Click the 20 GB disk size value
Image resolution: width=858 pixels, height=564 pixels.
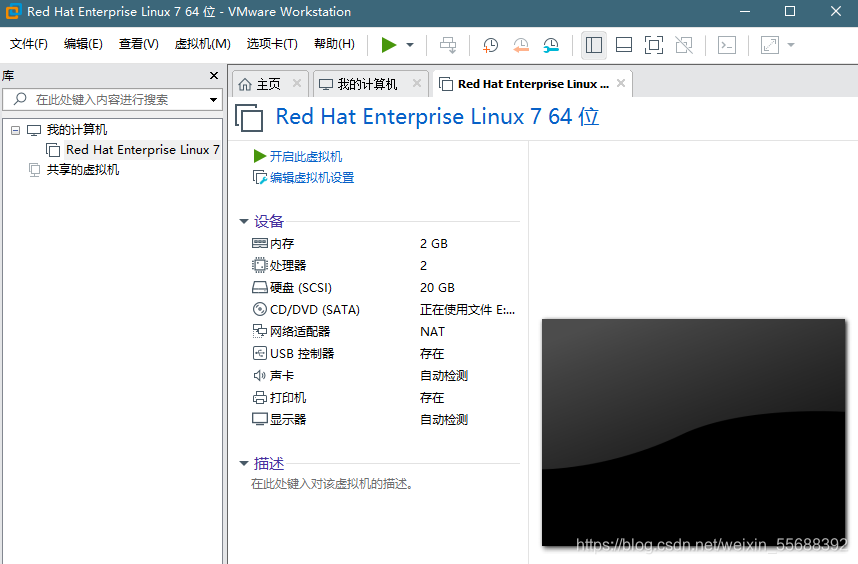[437, 288]
